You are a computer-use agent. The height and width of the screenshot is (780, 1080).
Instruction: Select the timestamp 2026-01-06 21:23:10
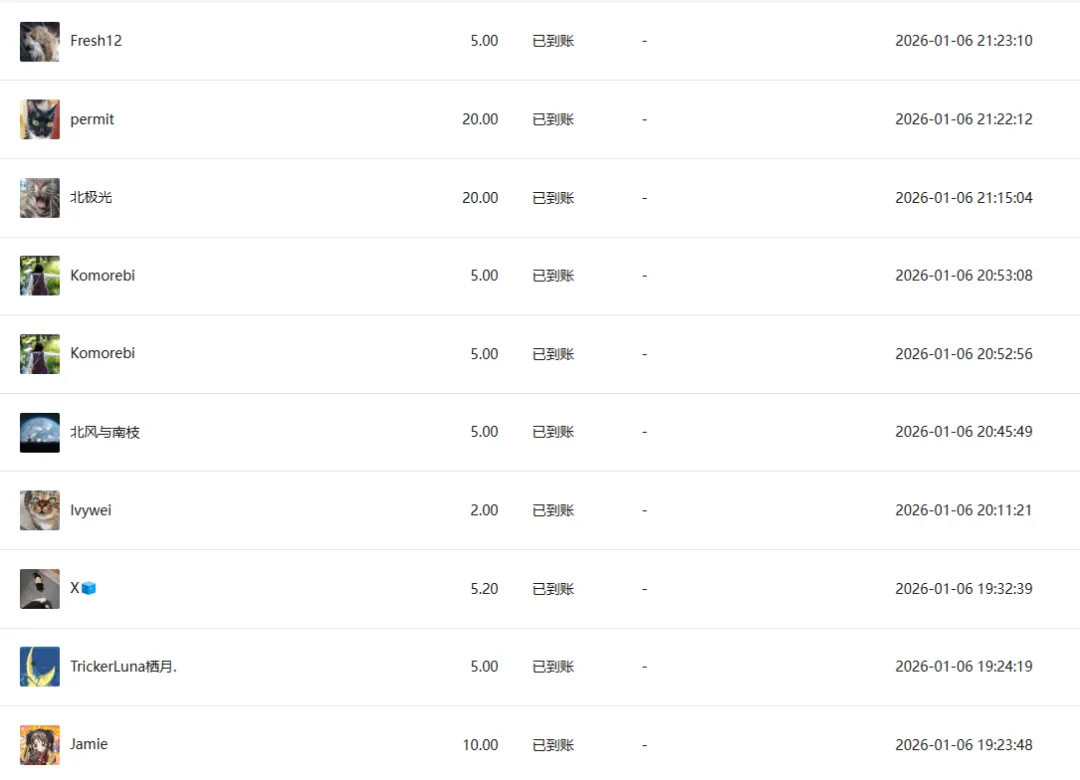(964, 41)
